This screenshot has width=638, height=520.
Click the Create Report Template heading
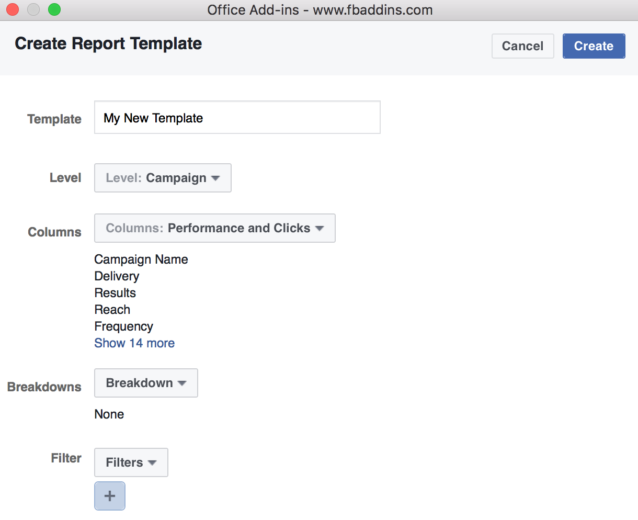click(x=108, y=44)
